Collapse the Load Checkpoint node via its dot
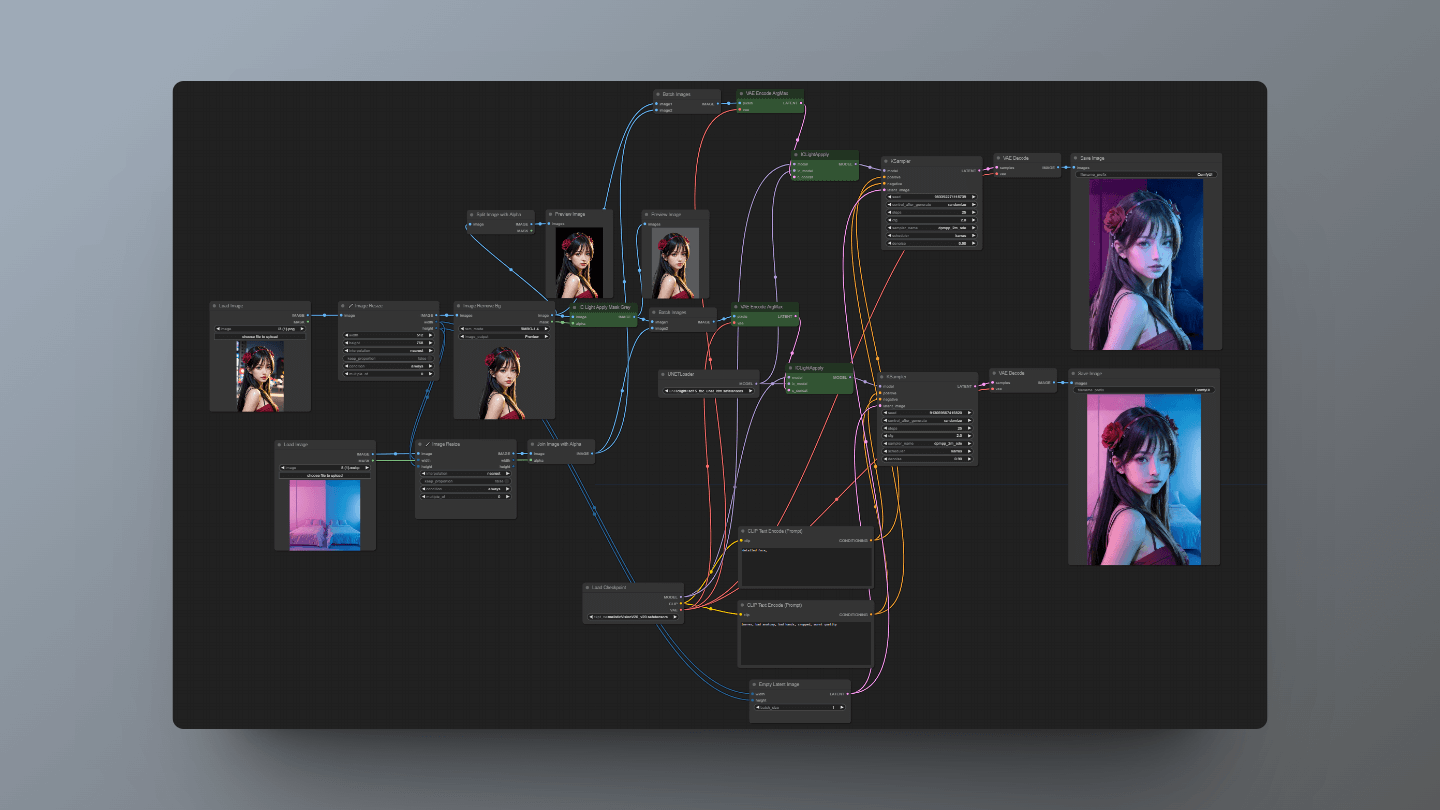This screenshot has height=810, width=1440. (589, 588)
